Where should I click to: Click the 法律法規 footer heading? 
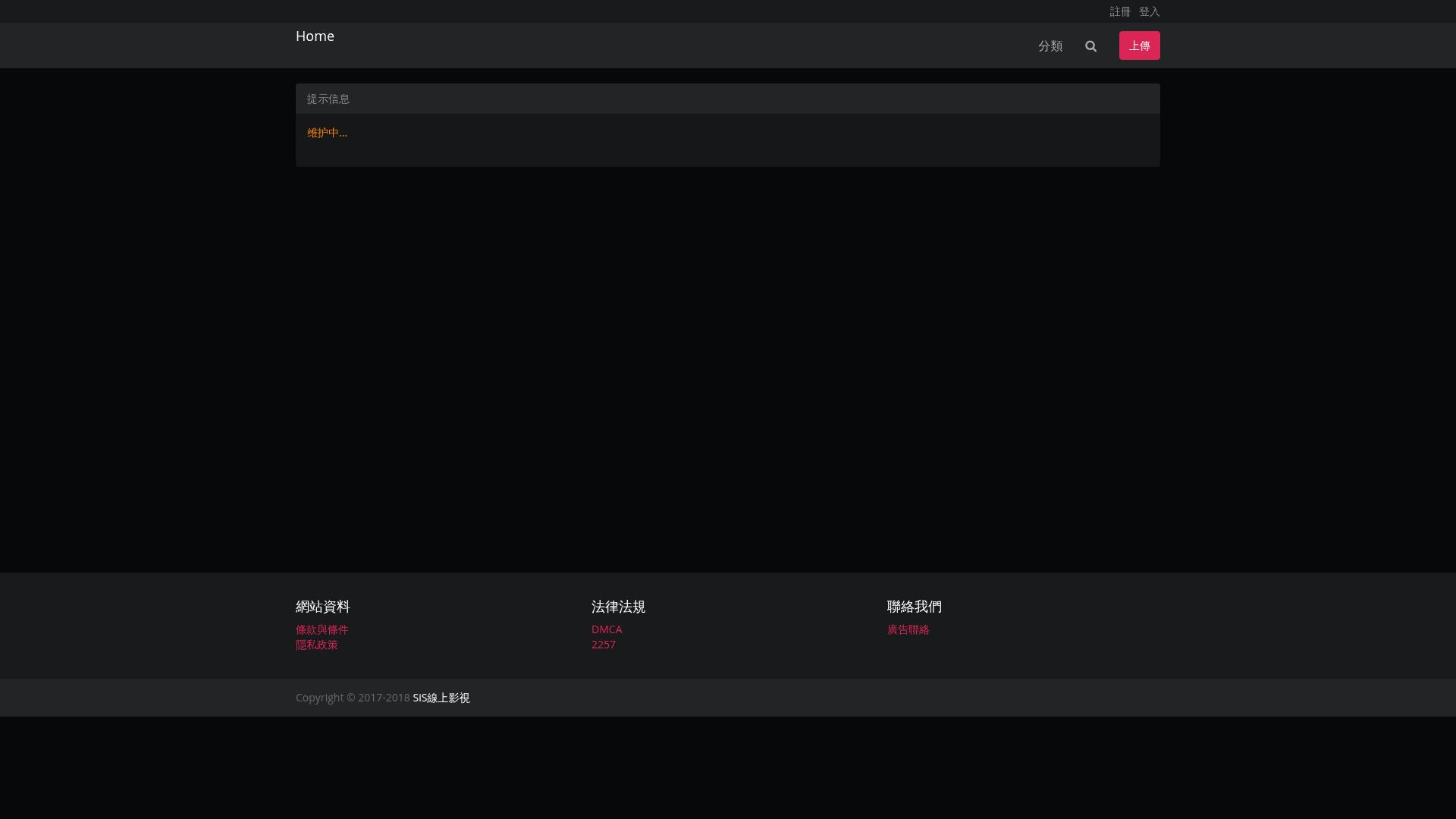point(618,607)
